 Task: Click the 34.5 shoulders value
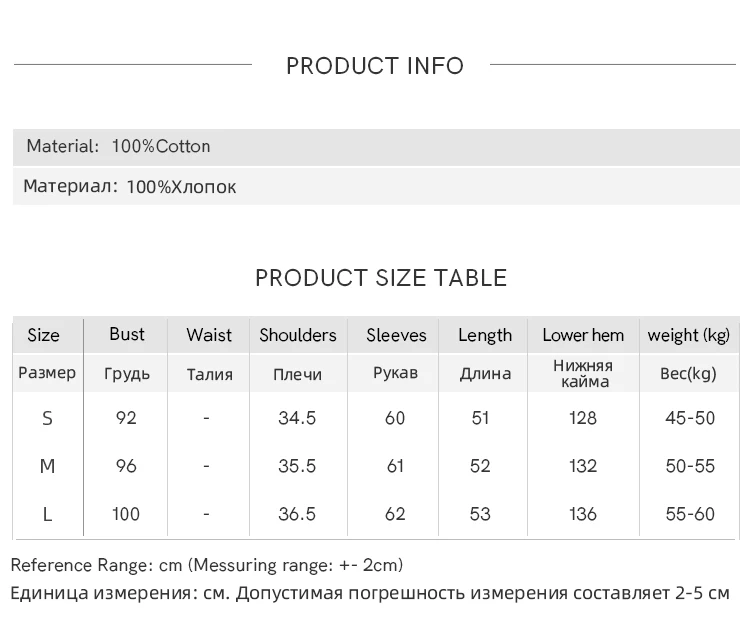click(297, 418)
